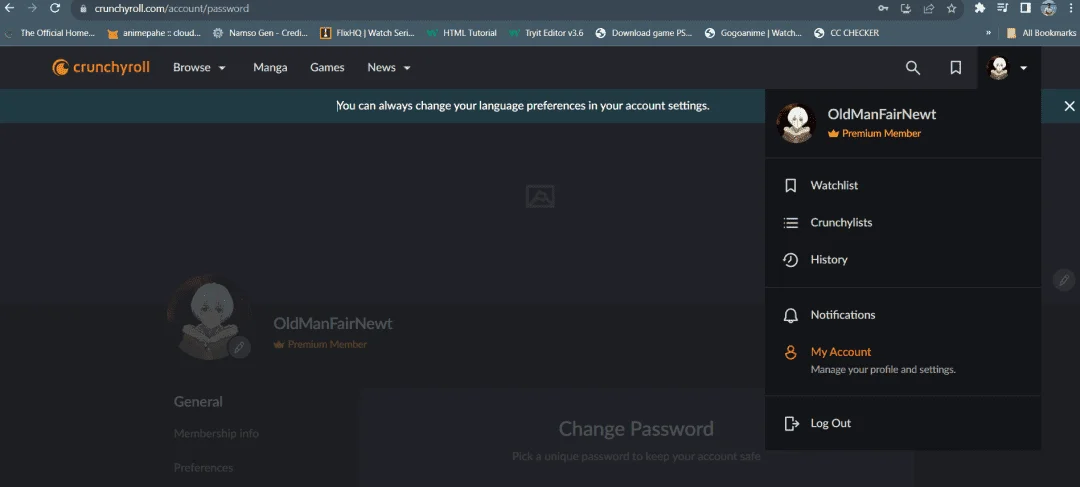Open Gogoanime bookmark
The width and height of the screenshot is (1080, 487).
coord(754,32)
